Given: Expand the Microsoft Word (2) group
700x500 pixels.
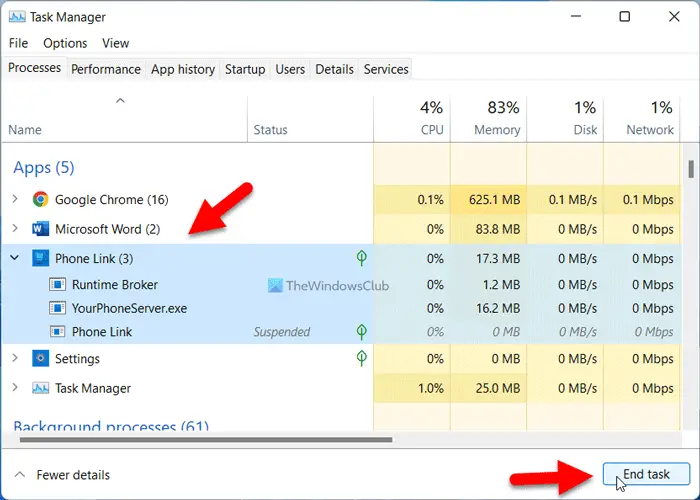Looking at the screenshot, I should [x=15, y=229].
